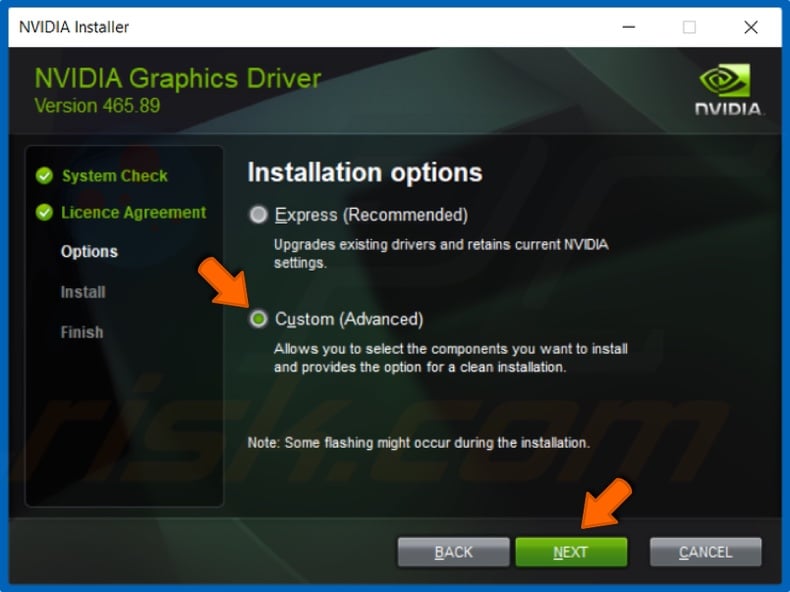Click the 'Upgrades existing drivers' description text
Screen dimensions: 790x592
tap(441, 253)
